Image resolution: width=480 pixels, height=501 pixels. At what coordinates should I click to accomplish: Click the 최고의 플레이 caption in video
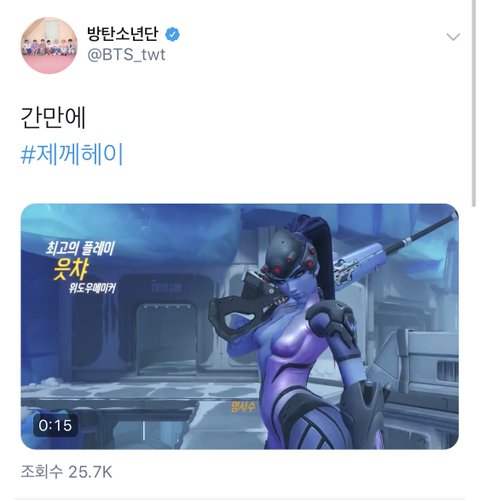tap(80, 249)
